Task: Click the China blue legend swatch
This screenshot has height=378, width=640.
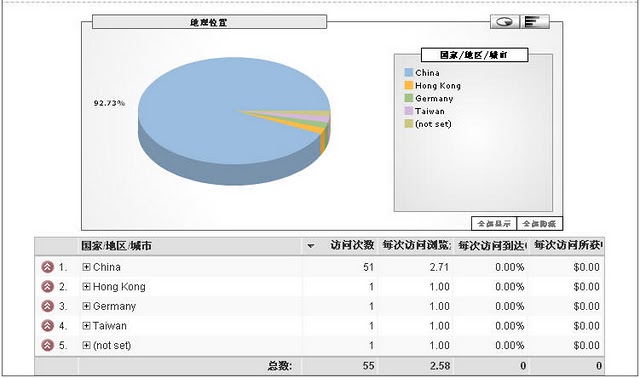Action: click(x=409, y=73)
